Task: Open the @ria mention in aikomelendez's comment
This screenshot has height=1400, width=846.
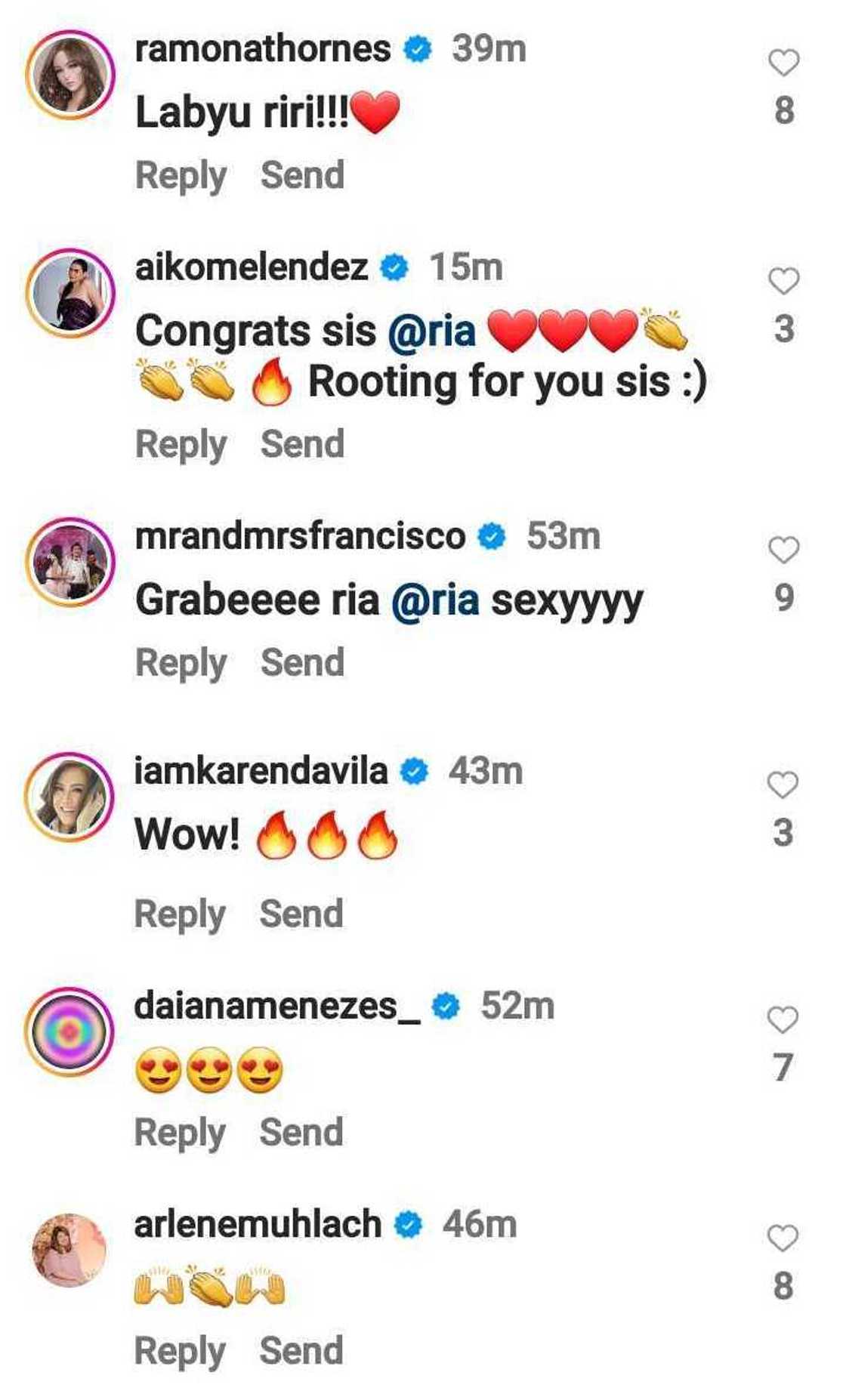Action: (432, 331)
